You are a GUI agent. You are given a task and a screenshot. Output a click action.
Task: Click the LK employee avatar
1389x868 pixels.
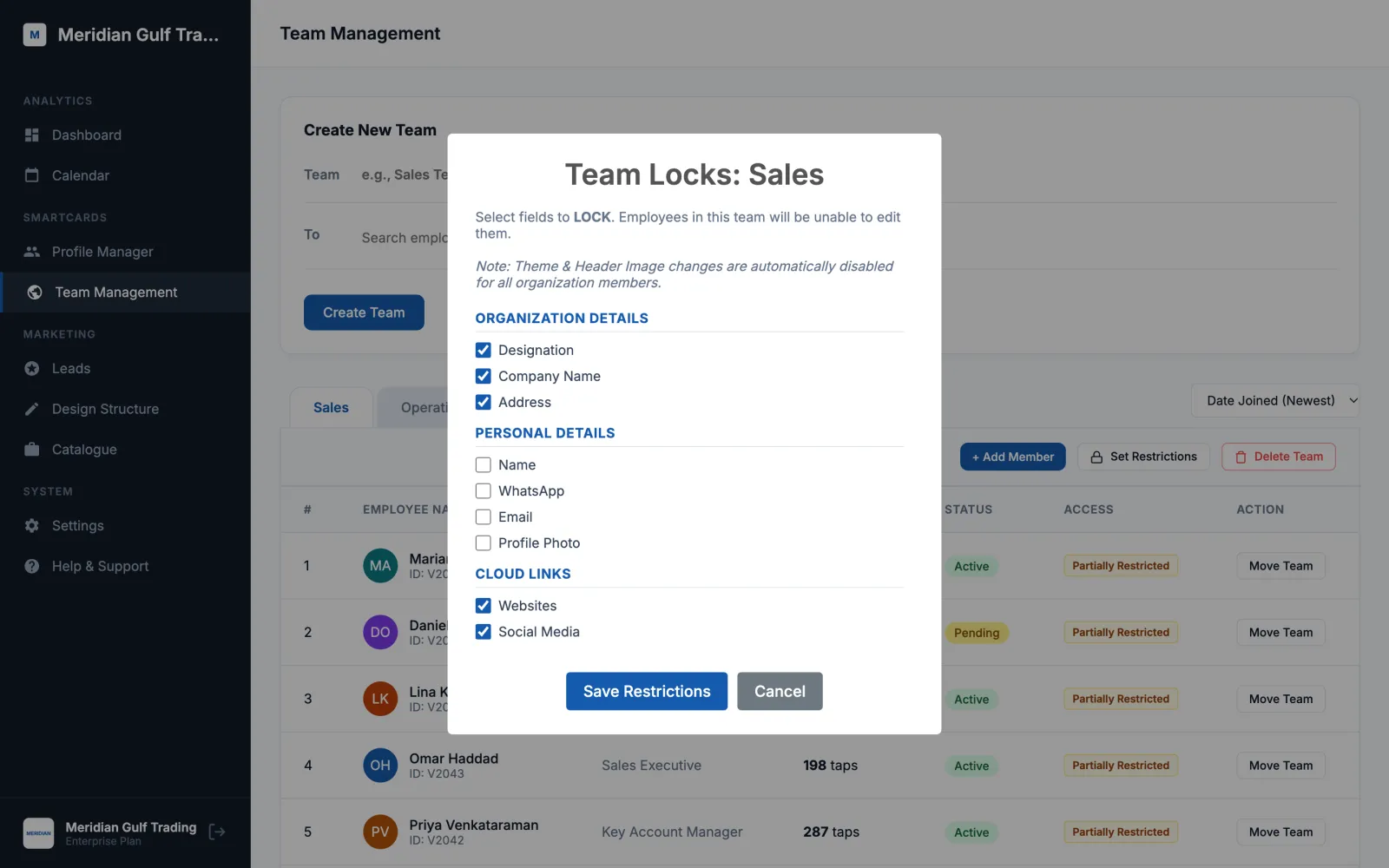pyautogui.click(x=380, y=699)
